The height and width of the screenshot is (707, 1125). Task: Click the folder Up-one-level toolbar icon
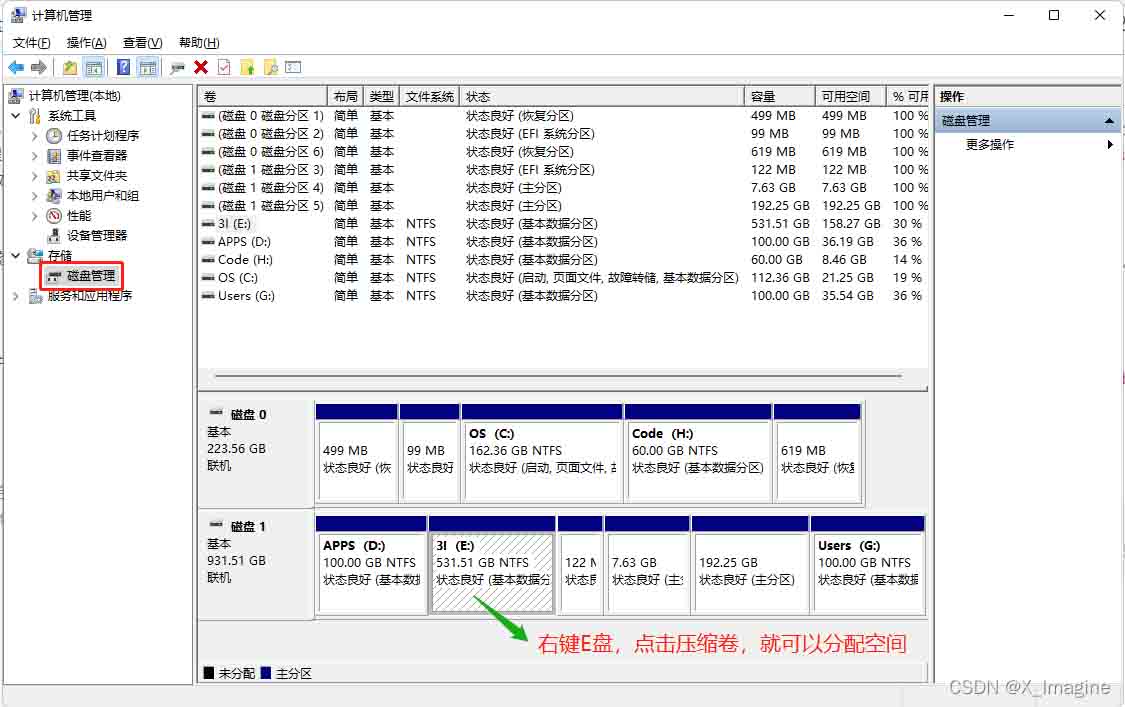(x=70, y=67)
